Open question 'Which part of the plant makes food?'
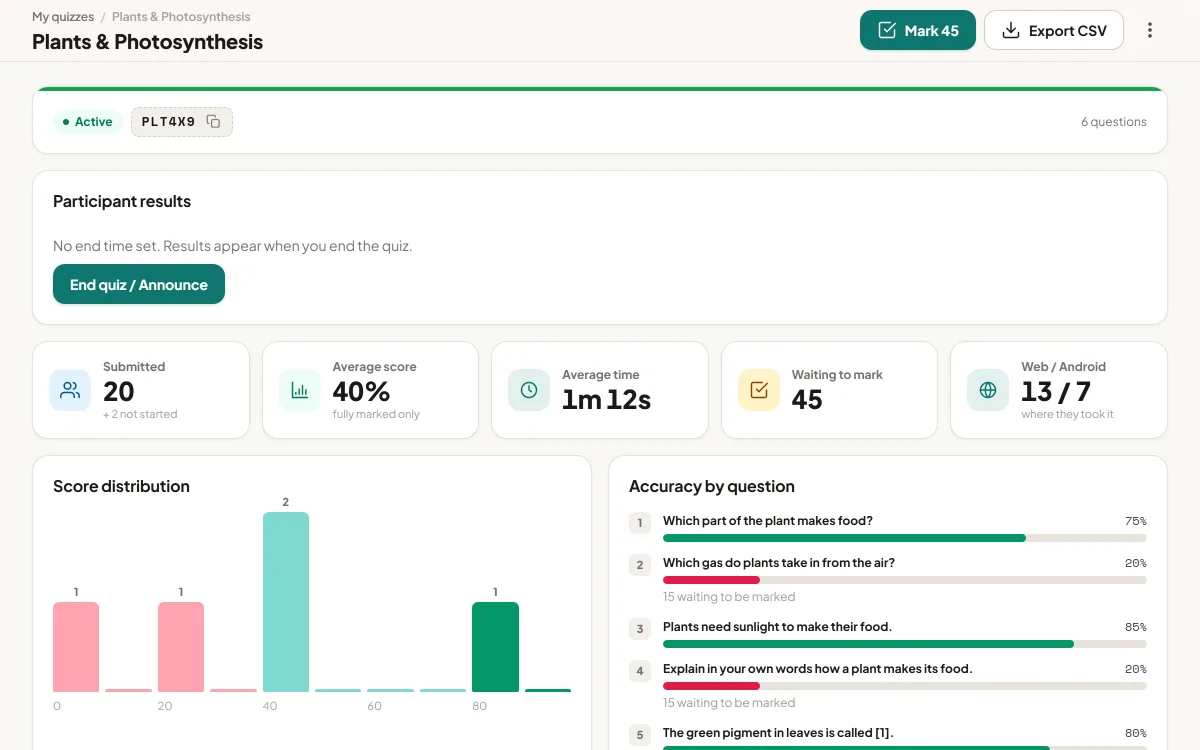Viewport: 1200px width, 750px height. click(x=768, y=521)
